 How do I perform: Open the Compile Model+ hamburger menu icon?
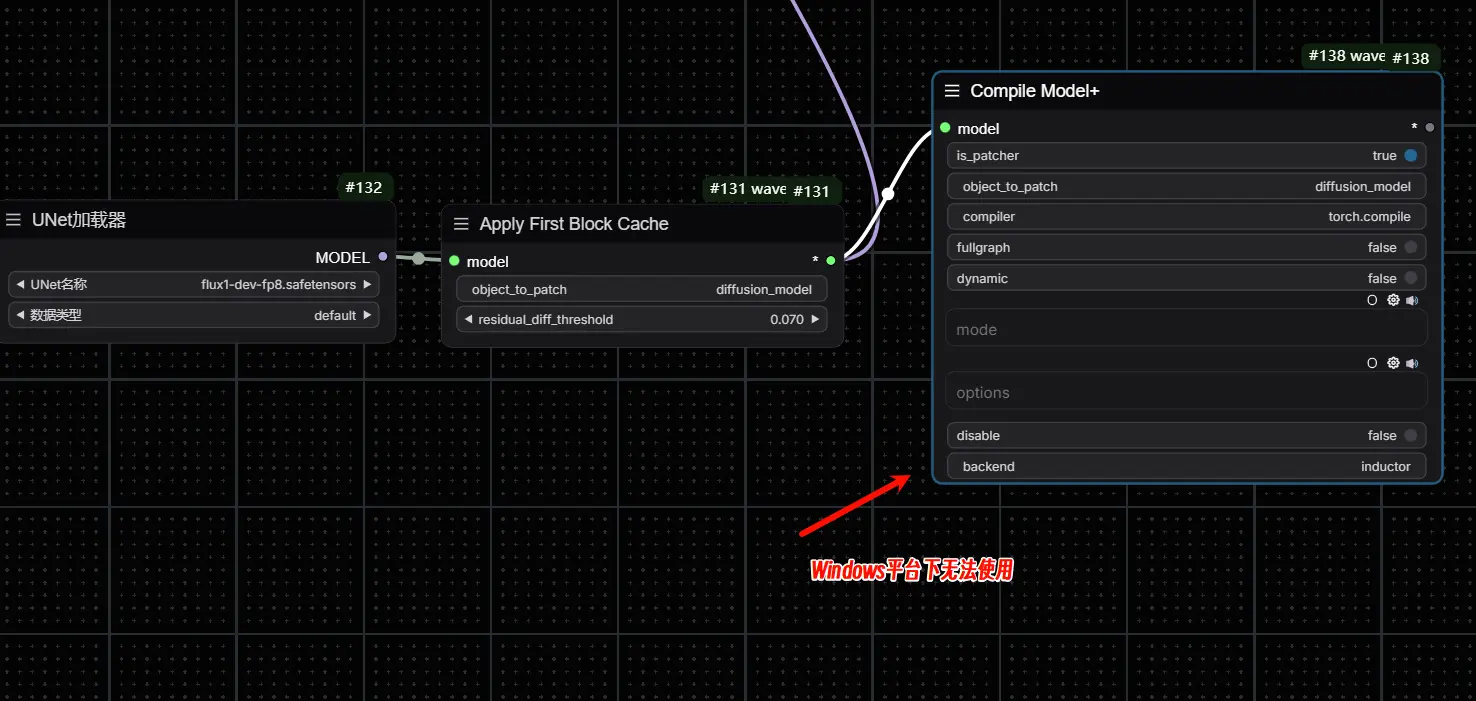coord(952,91)
